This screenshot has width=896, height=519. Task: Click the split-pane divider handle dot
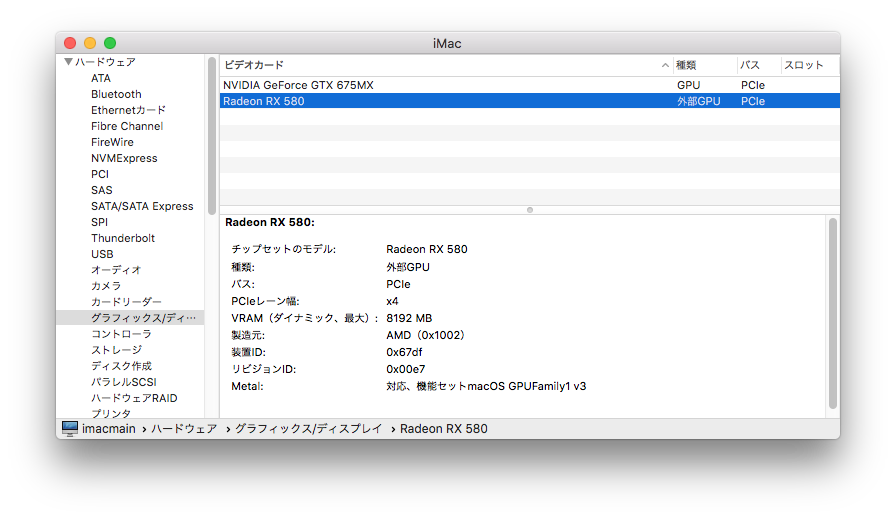point(530,210)
